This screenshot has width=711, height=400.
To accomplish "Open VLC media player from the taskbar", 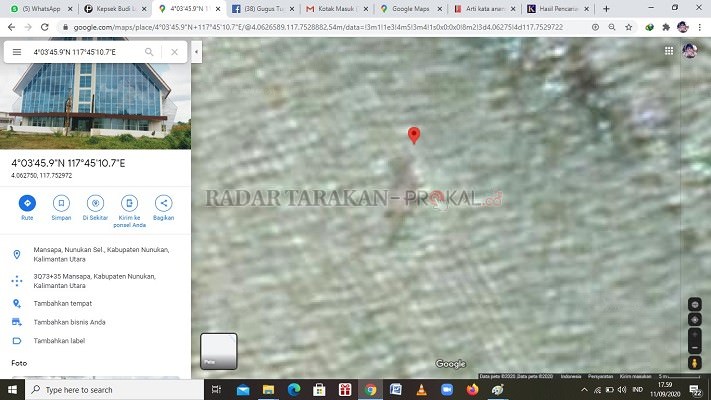I will [x=421, y=390].
